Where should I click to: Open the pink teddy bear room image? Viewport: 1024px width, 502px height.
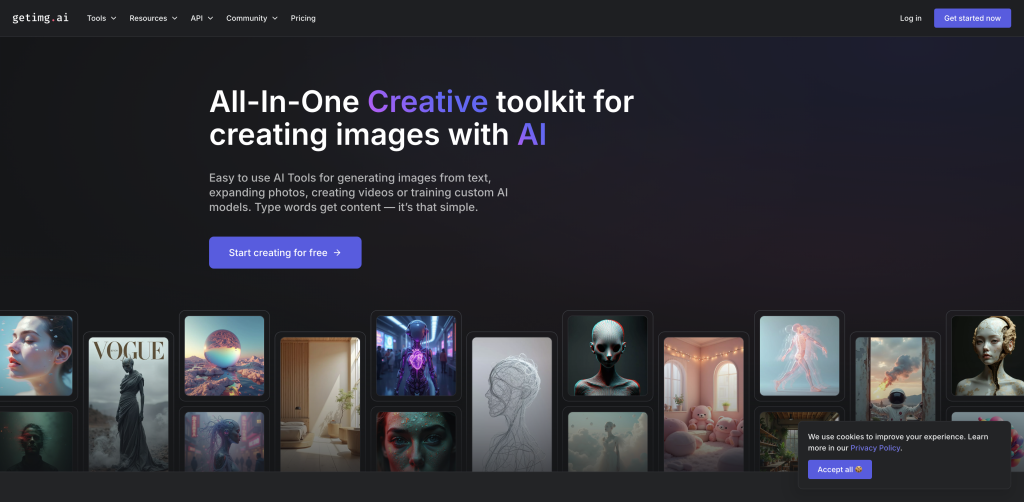click(703, 403)
